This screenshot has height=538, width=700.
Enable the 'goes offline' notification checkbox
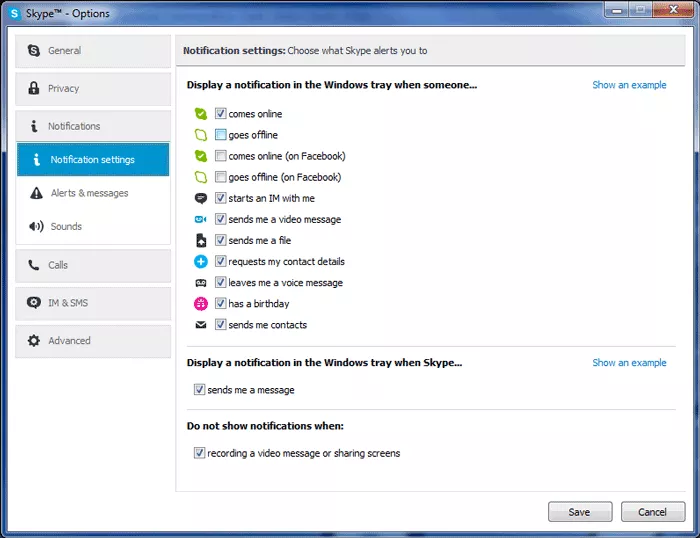221,134
